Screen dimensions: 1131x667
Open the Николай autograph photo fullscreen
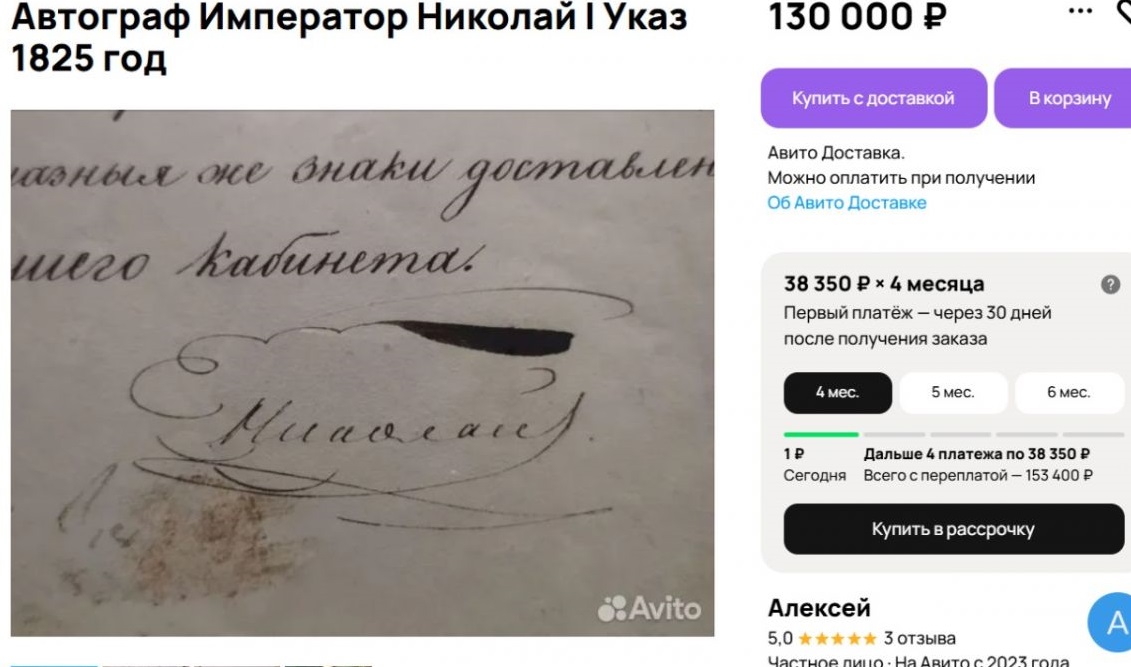coord(362,373)
